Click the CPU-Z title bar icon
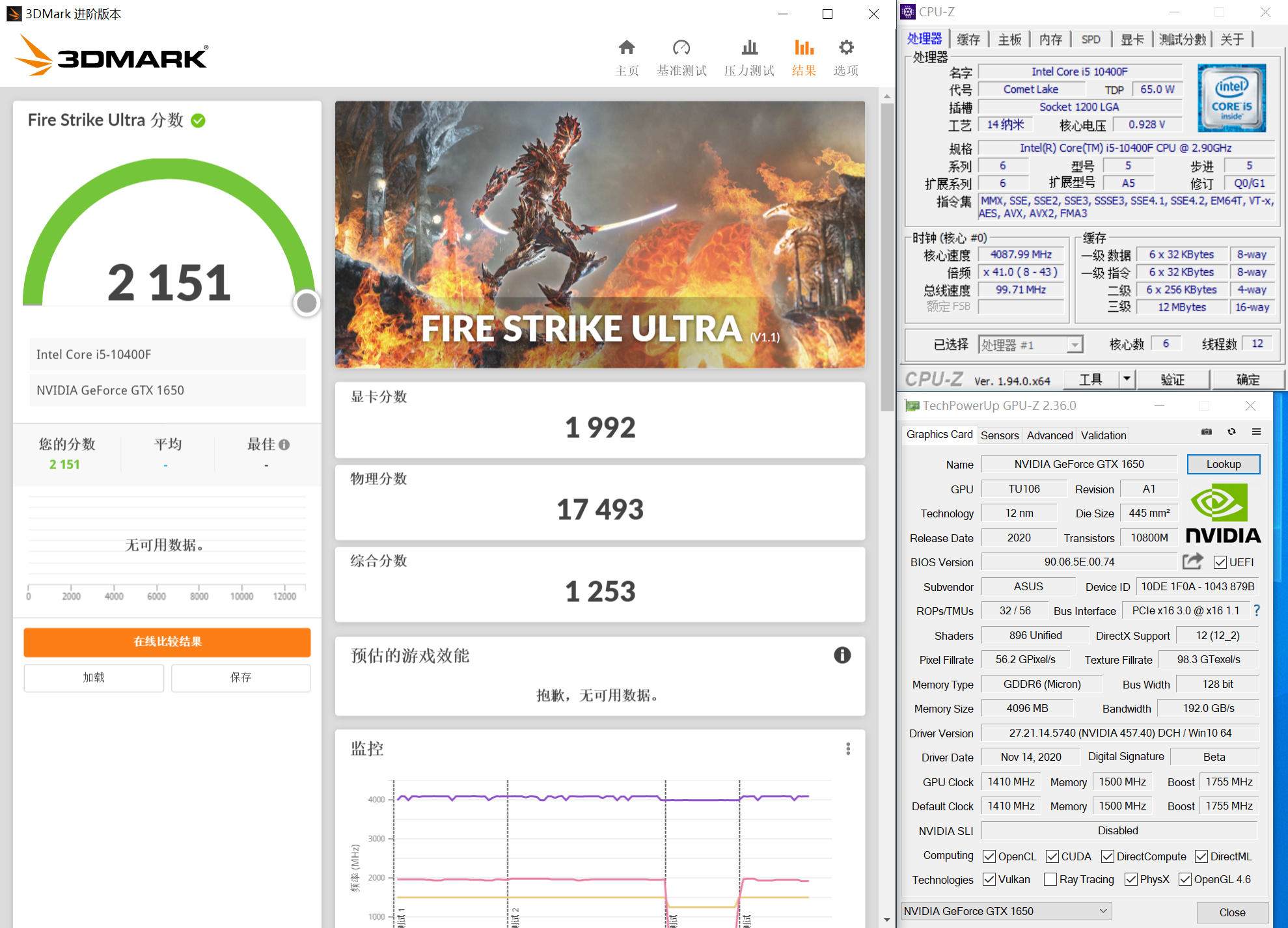The width and height of the screenshot is (1288, 928). [x=908, y=12]
